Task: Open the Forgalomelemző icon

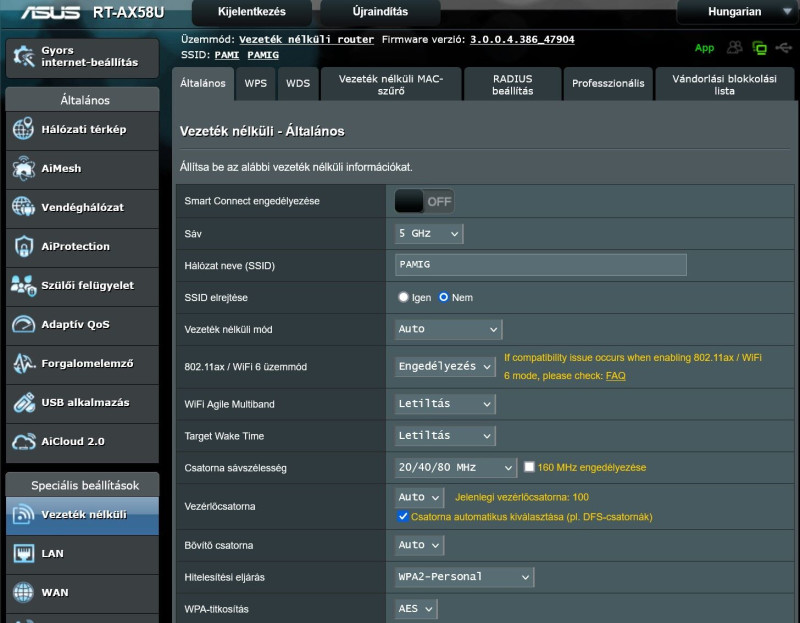Action: [23, 363]
